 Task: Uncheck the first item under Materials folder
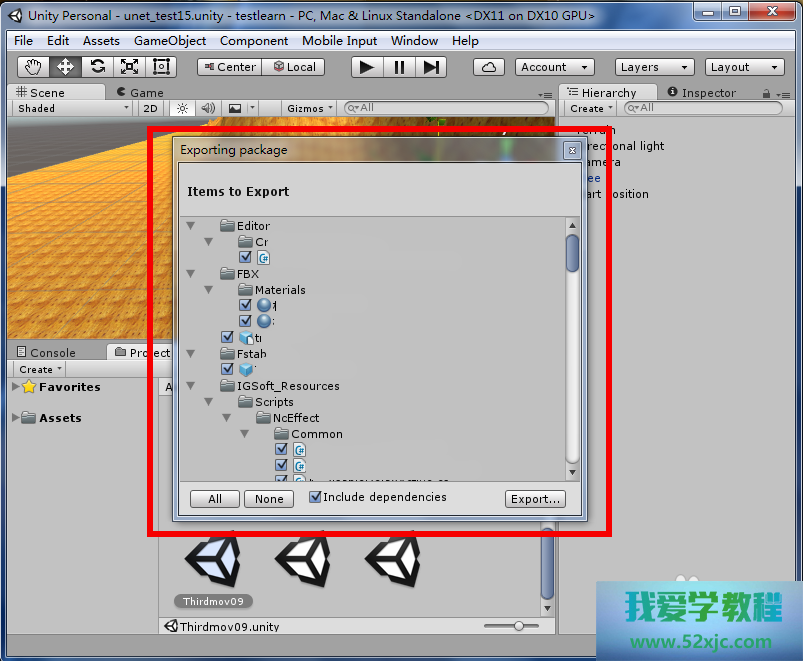pyautogui.click(x=245, y=305)
